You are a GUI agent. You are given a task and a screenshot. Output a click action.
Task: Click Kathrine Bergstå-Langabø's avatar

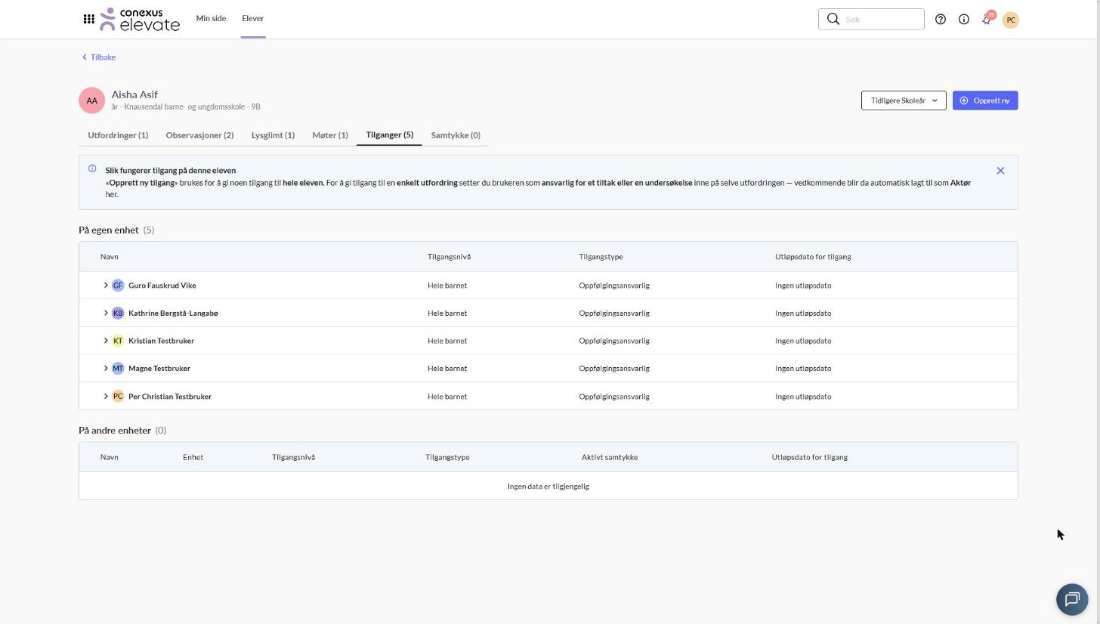pos(118,313)
